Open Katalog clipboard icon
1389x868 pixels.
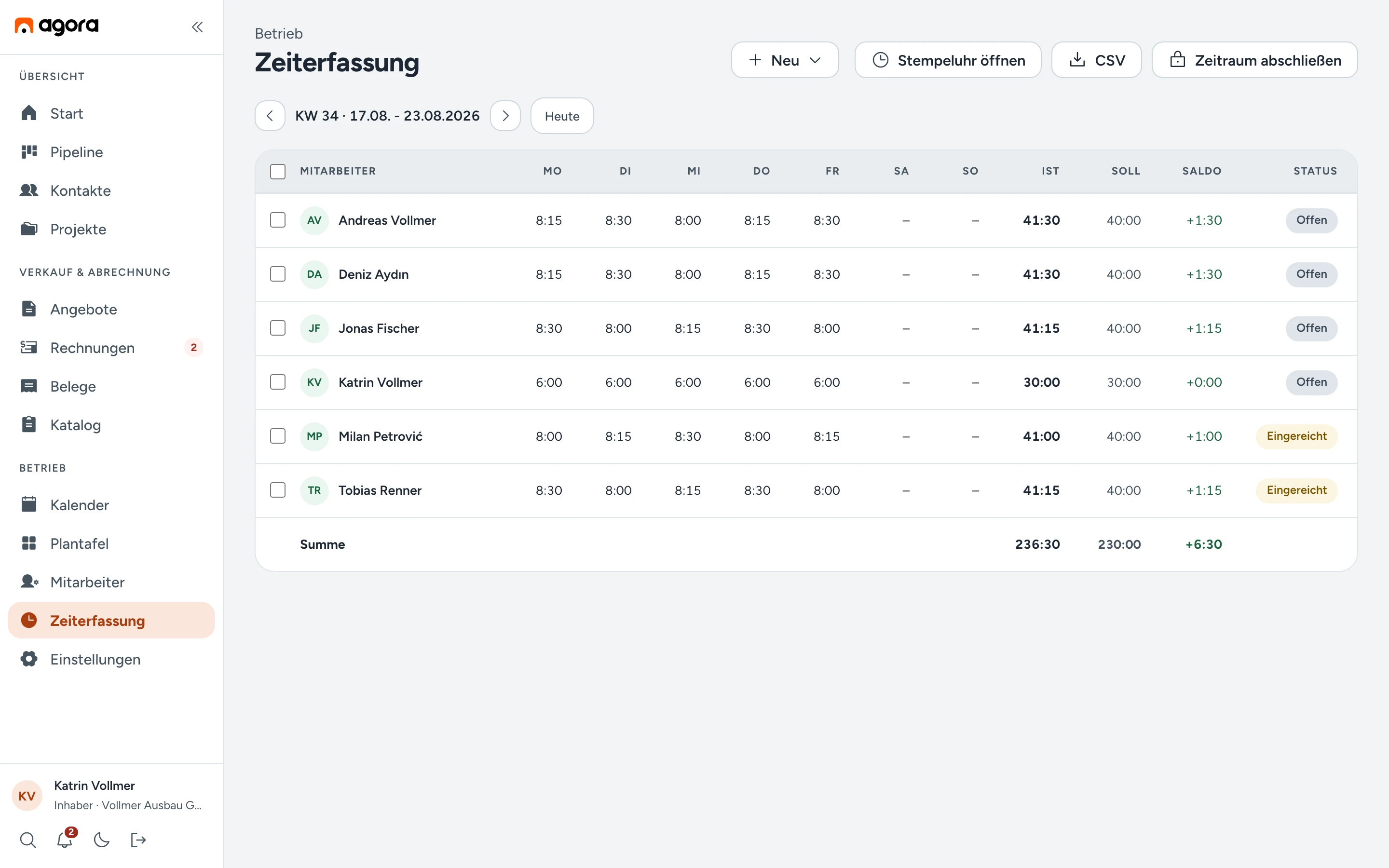(x=29, y=424)
